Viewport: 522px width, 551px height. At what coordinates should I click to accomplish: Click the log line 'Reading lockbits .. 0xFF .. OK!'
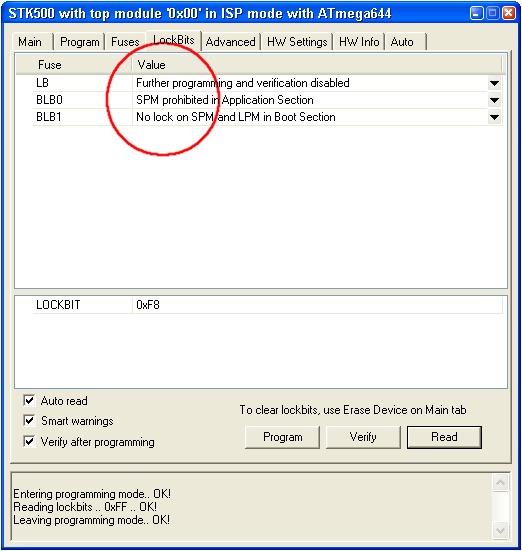pyautogui.click(x=85, y=507)
